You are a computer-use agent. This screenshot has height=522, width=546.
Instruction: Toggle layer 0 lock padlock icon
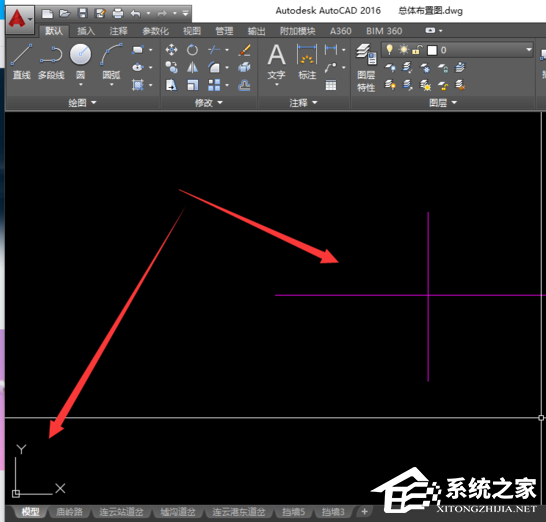[x=417, y=50]
